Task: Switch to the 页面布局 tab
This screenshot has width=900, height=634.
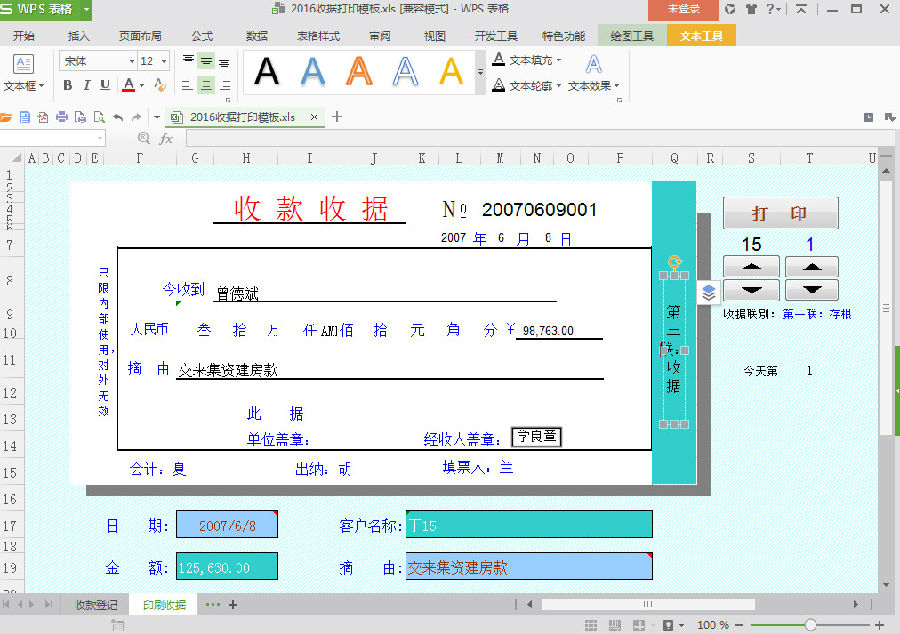Action: 140,36
